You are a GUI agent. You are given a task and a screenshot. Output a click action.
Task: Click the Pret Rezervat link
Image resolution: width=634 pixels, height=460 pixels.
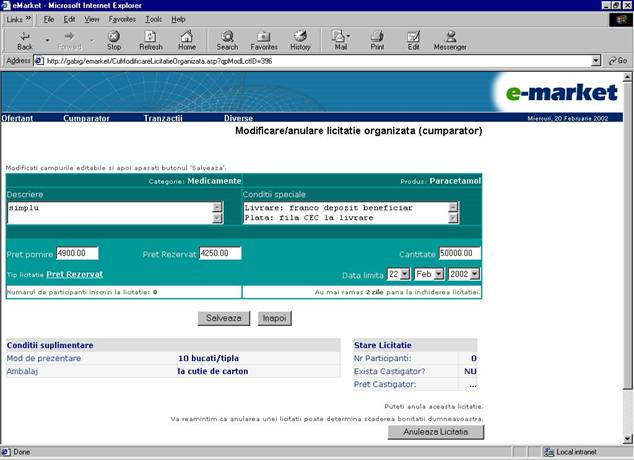(x=74, y=274)
